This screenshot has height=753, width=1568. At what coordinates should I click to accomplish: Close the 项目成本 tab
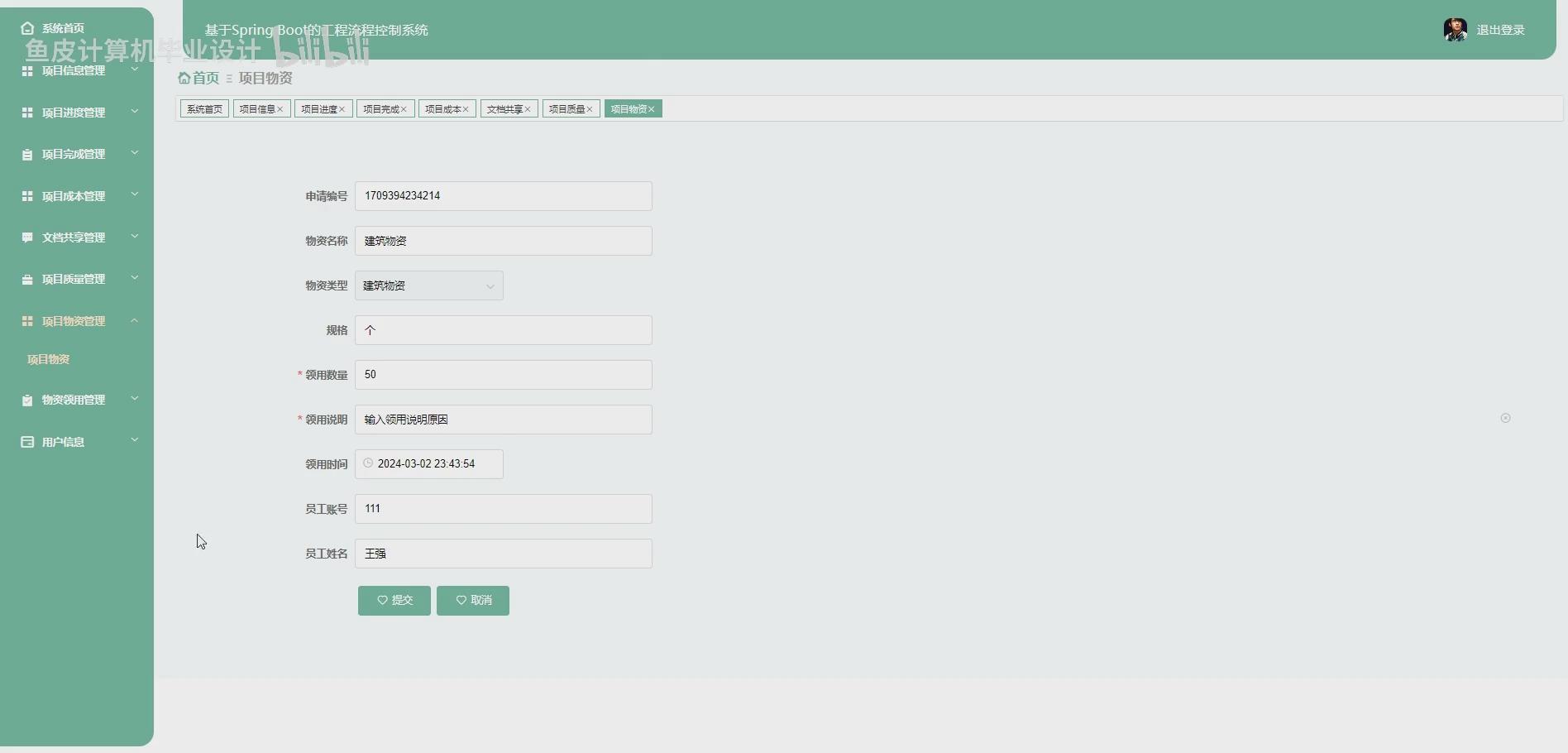coord(466,109)
